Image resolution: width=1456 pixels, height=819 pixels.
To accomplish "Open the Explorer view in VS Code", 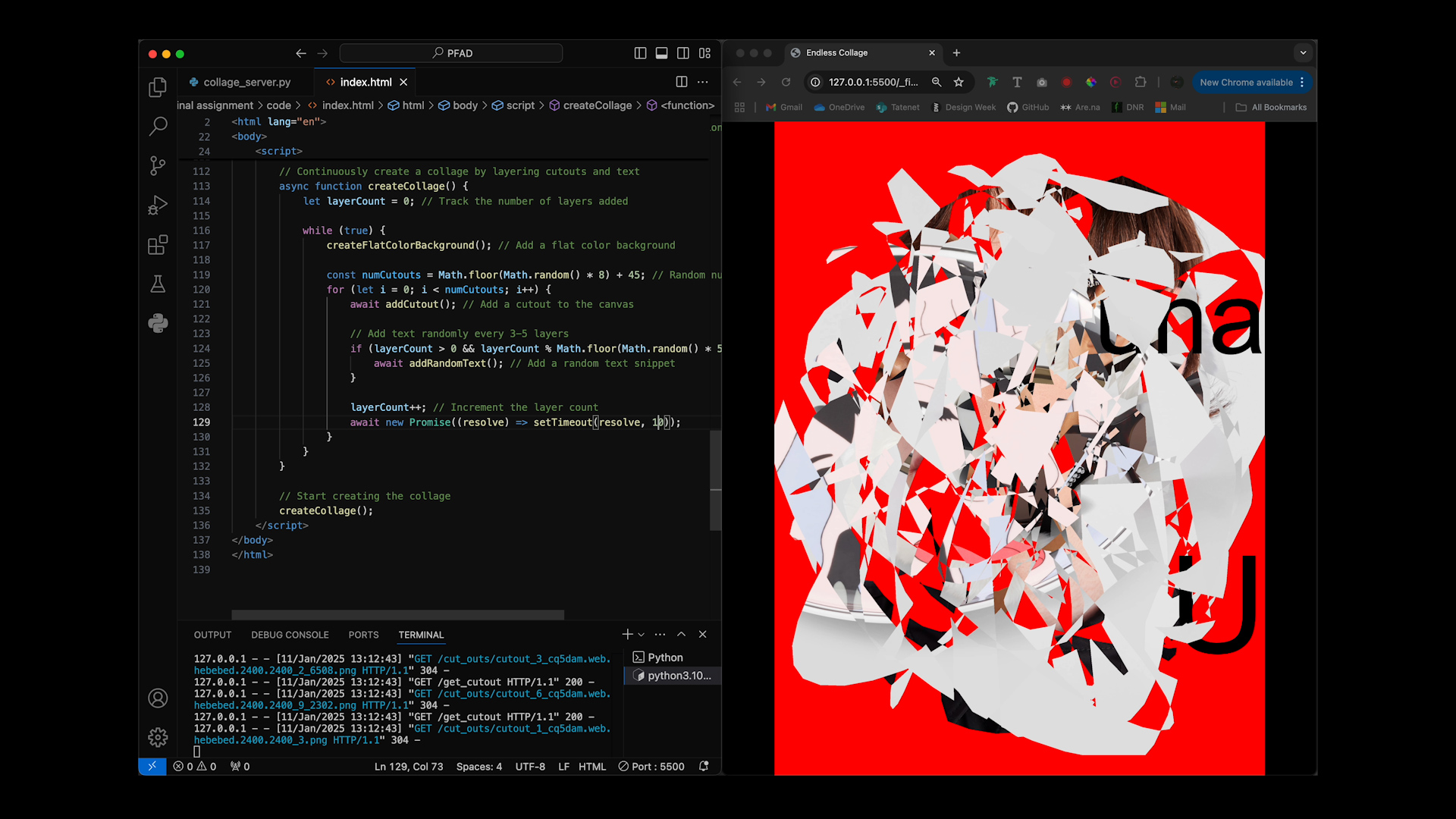I will pyautogui.click(x=158, y=87).
